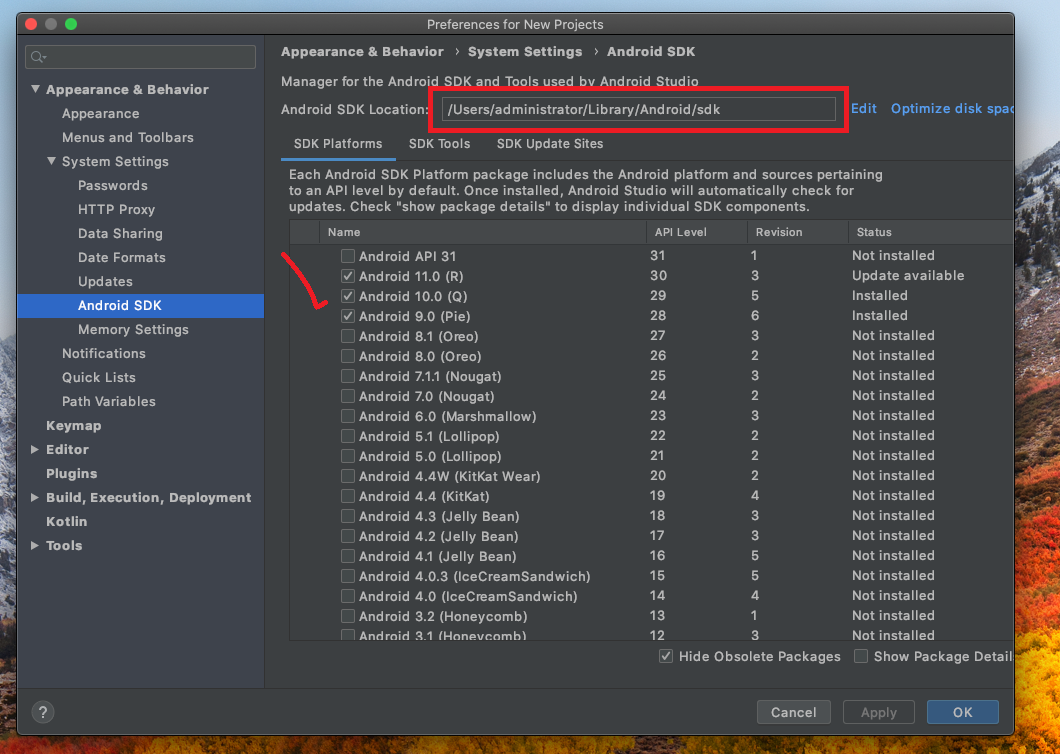
Task: Click the Apply button
Action: pos(879,712)
